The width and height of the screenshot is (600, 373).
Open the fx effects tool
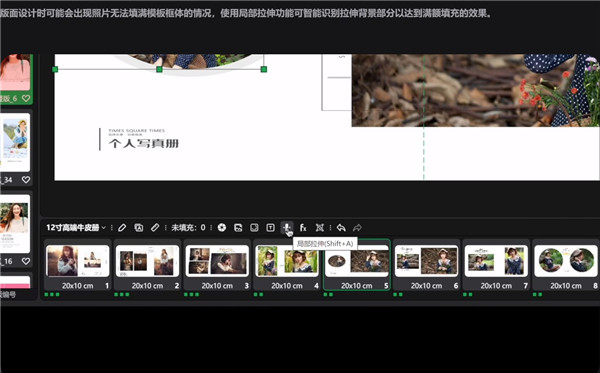click(x=303, y=228)
